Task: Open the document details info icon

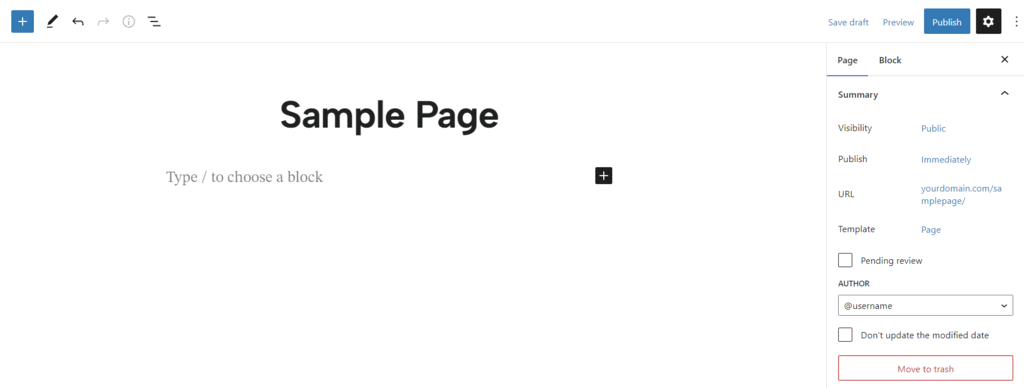Action: coord(129,22)
